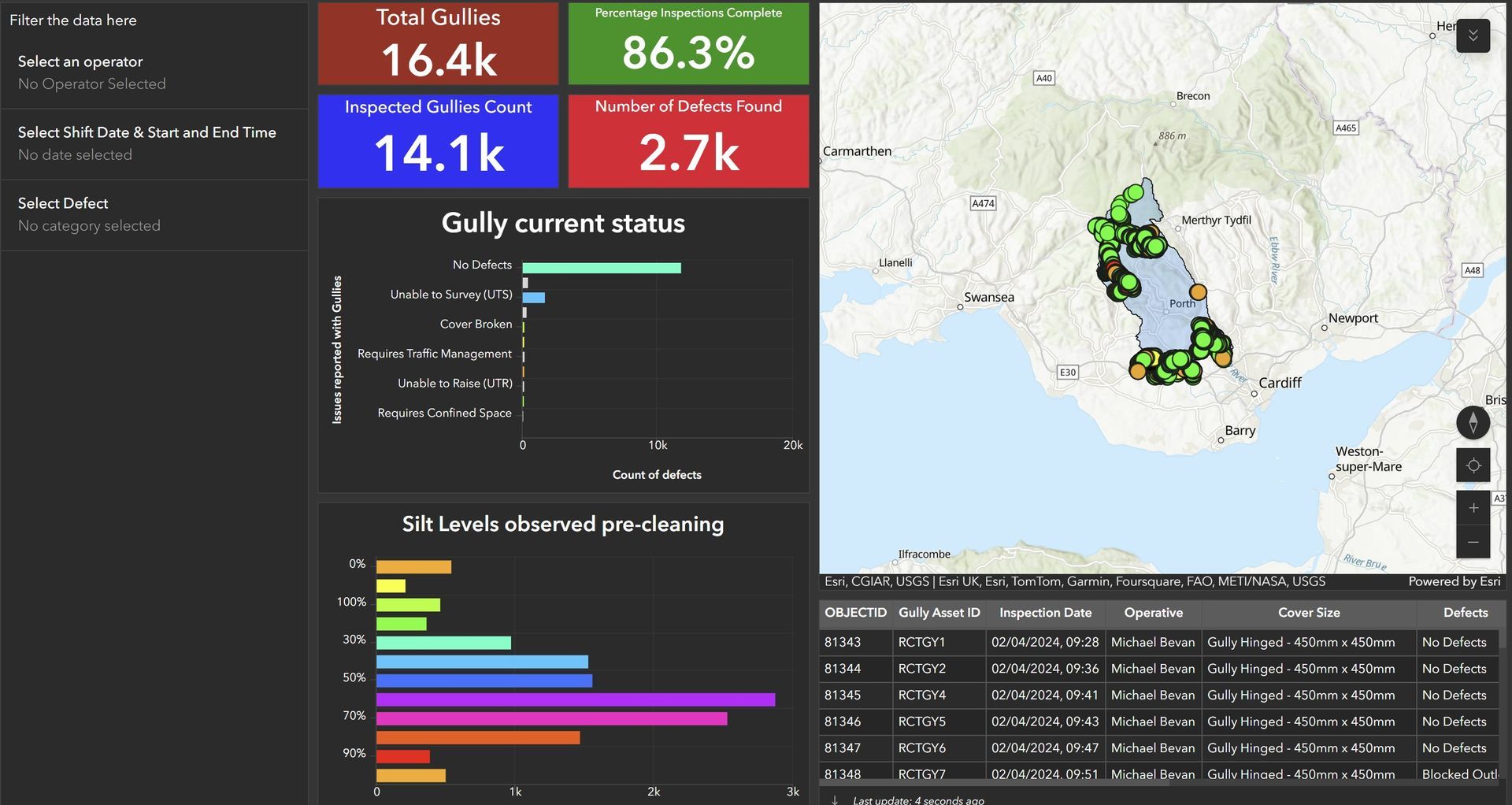Click the Number of Defects Found card

point(688,141)
